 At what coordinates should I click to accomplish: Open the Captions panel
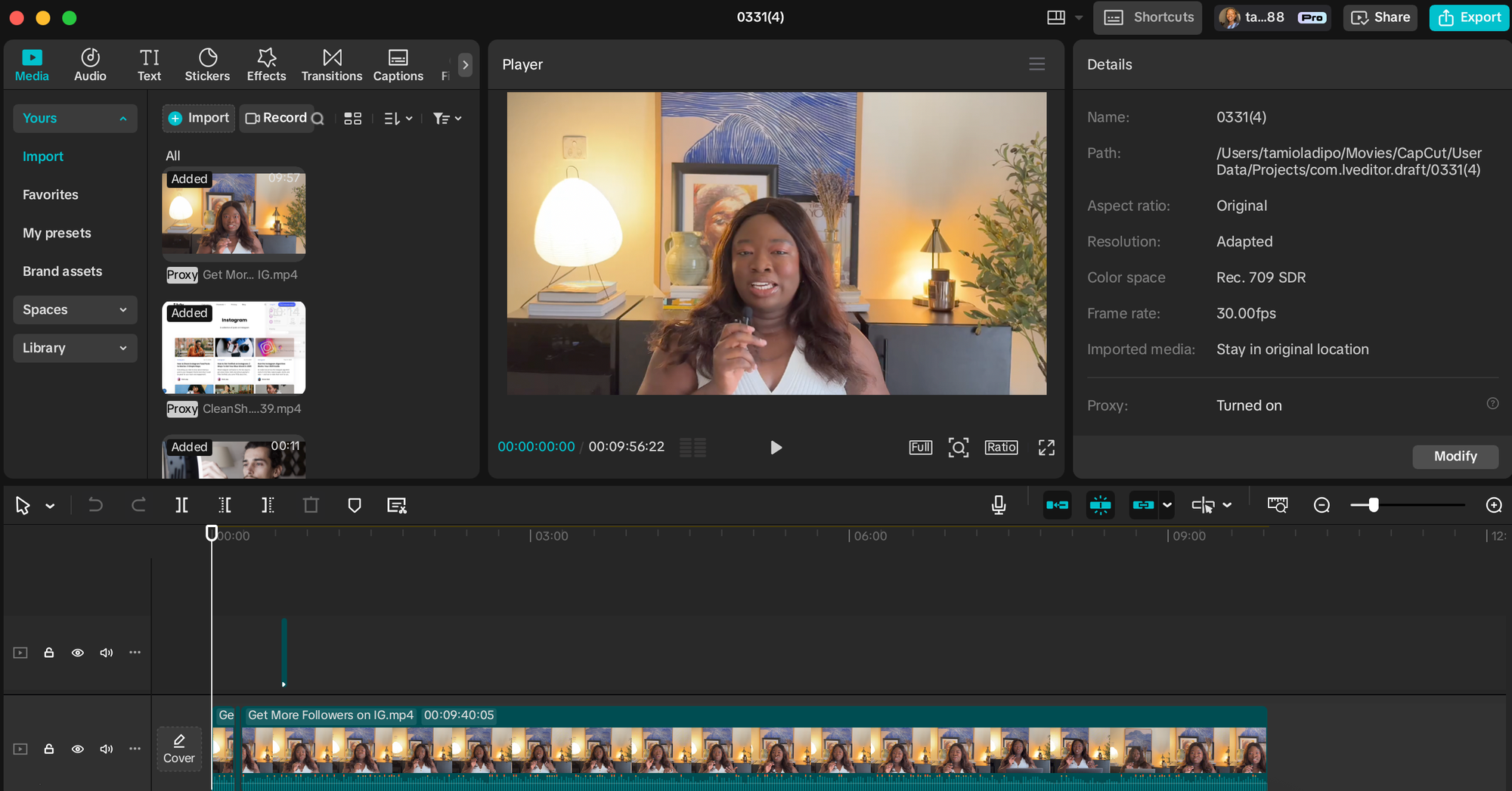pyautogui.click(x=398, y=64)
